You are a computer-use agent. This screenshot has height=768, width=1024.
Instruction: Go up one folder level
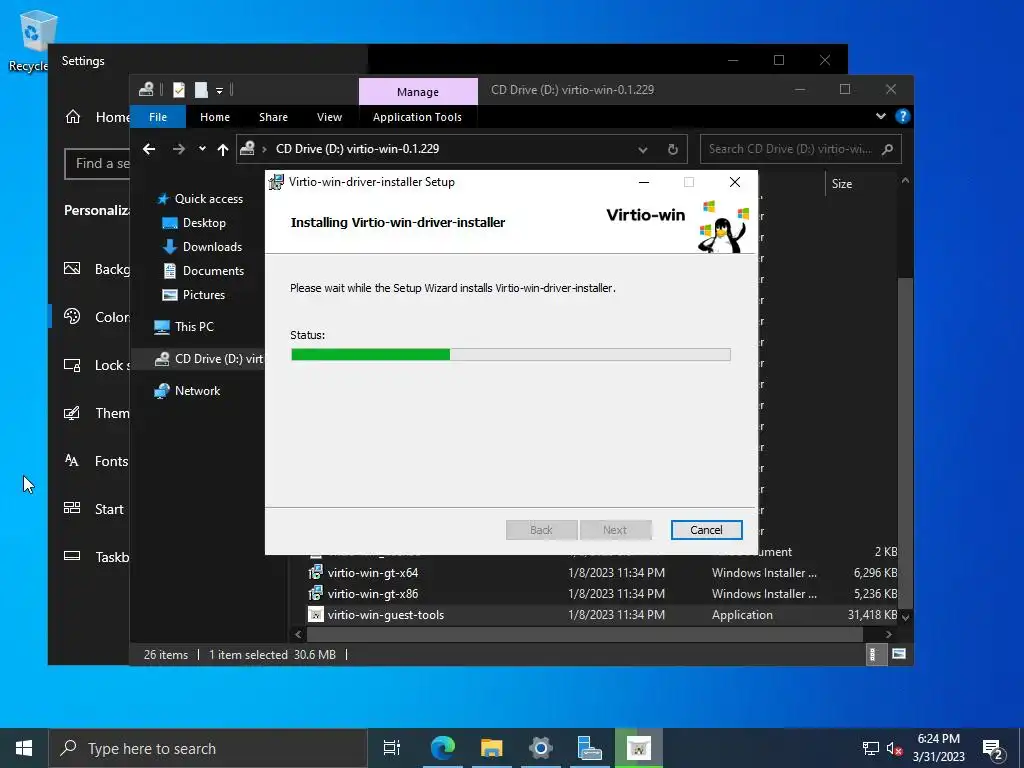pos(223,150)
